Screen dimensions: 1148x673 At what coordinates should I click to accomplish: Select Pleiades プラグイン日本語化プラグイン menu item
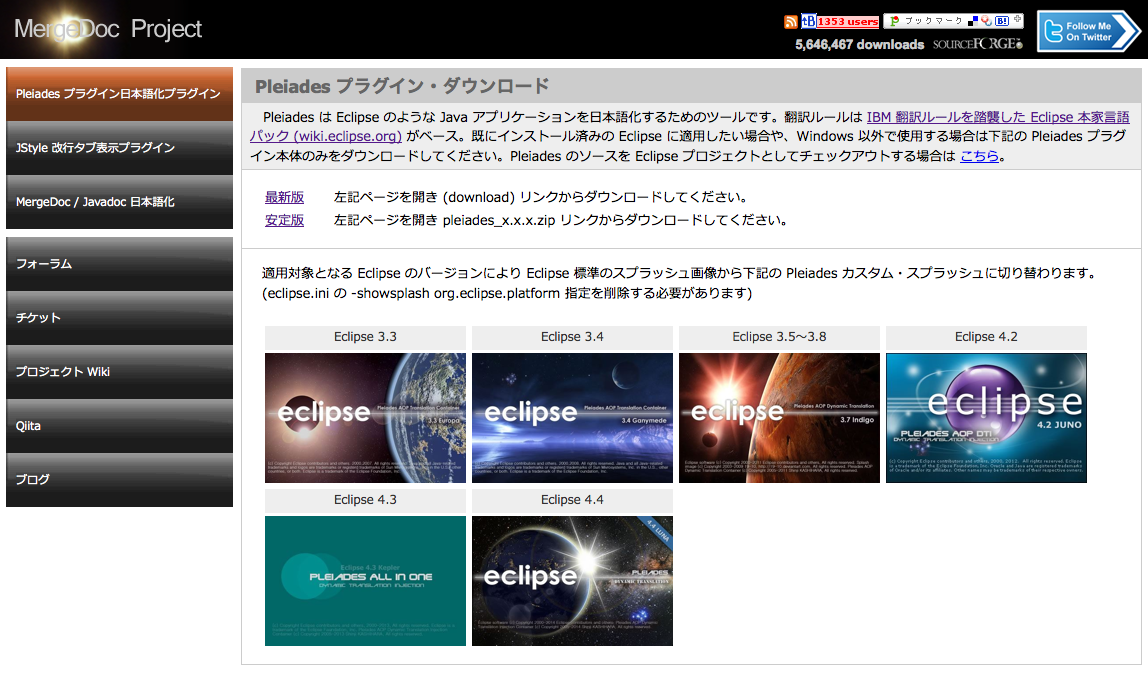119,94
